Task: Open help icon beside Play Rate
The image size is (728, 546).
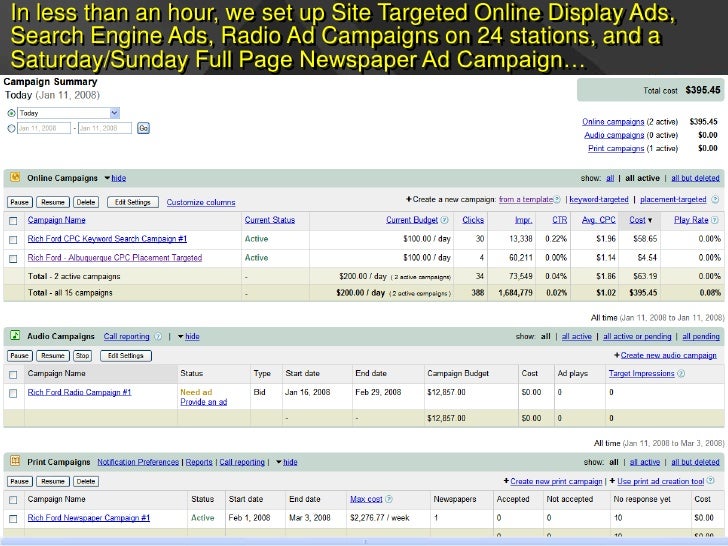Action: 715,220
